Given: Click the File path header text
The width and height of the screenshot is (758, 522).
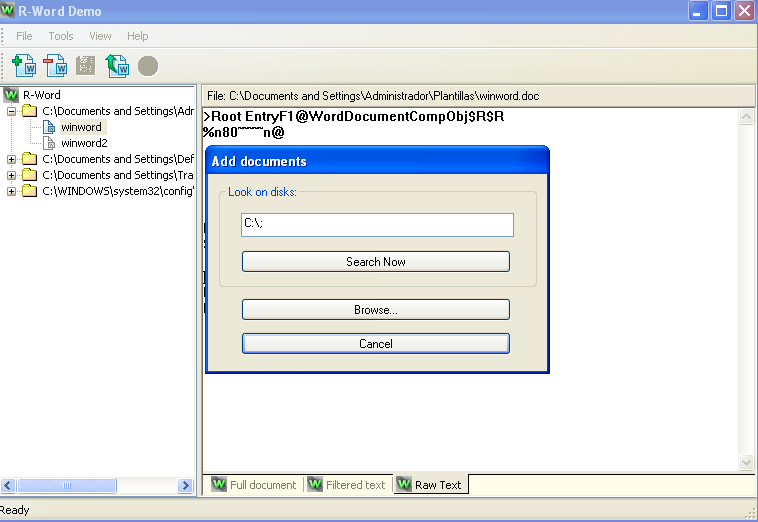Looking at the screenshot, I should (373, 96).
